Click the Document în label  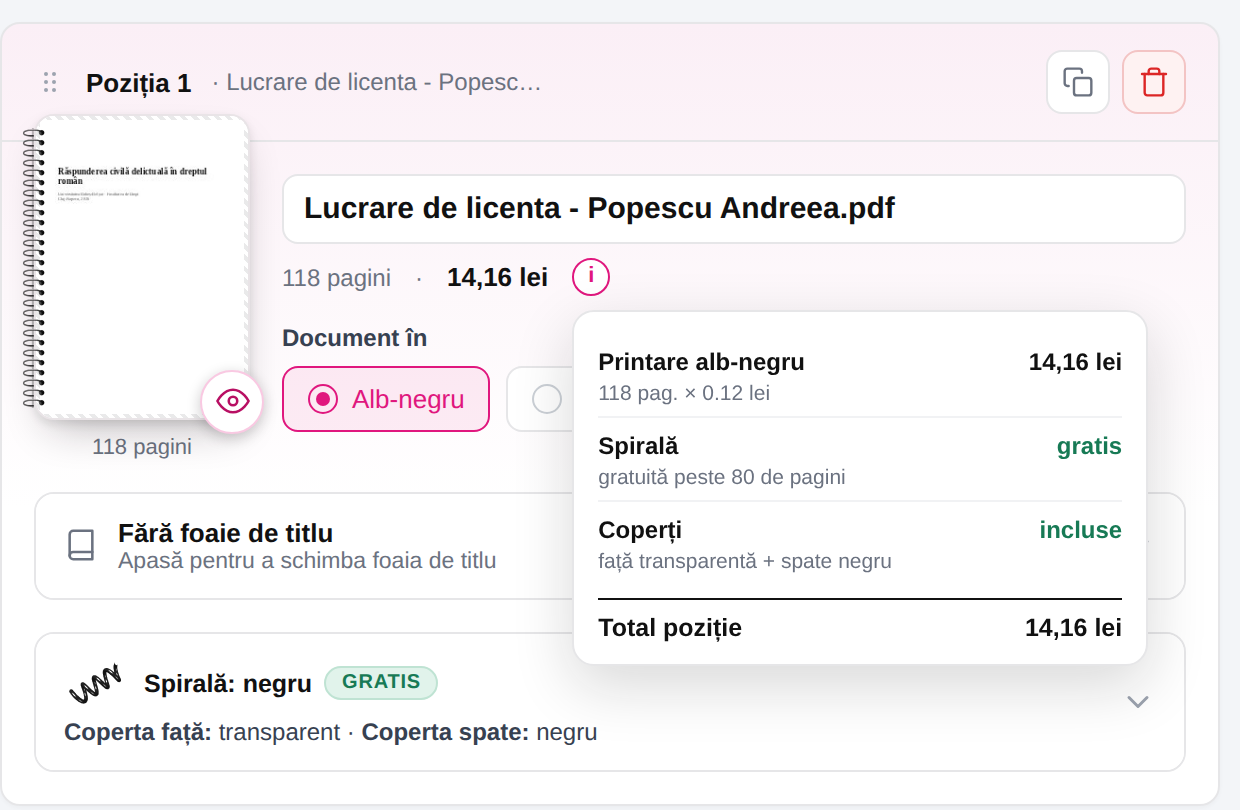(x=355, y=338)
